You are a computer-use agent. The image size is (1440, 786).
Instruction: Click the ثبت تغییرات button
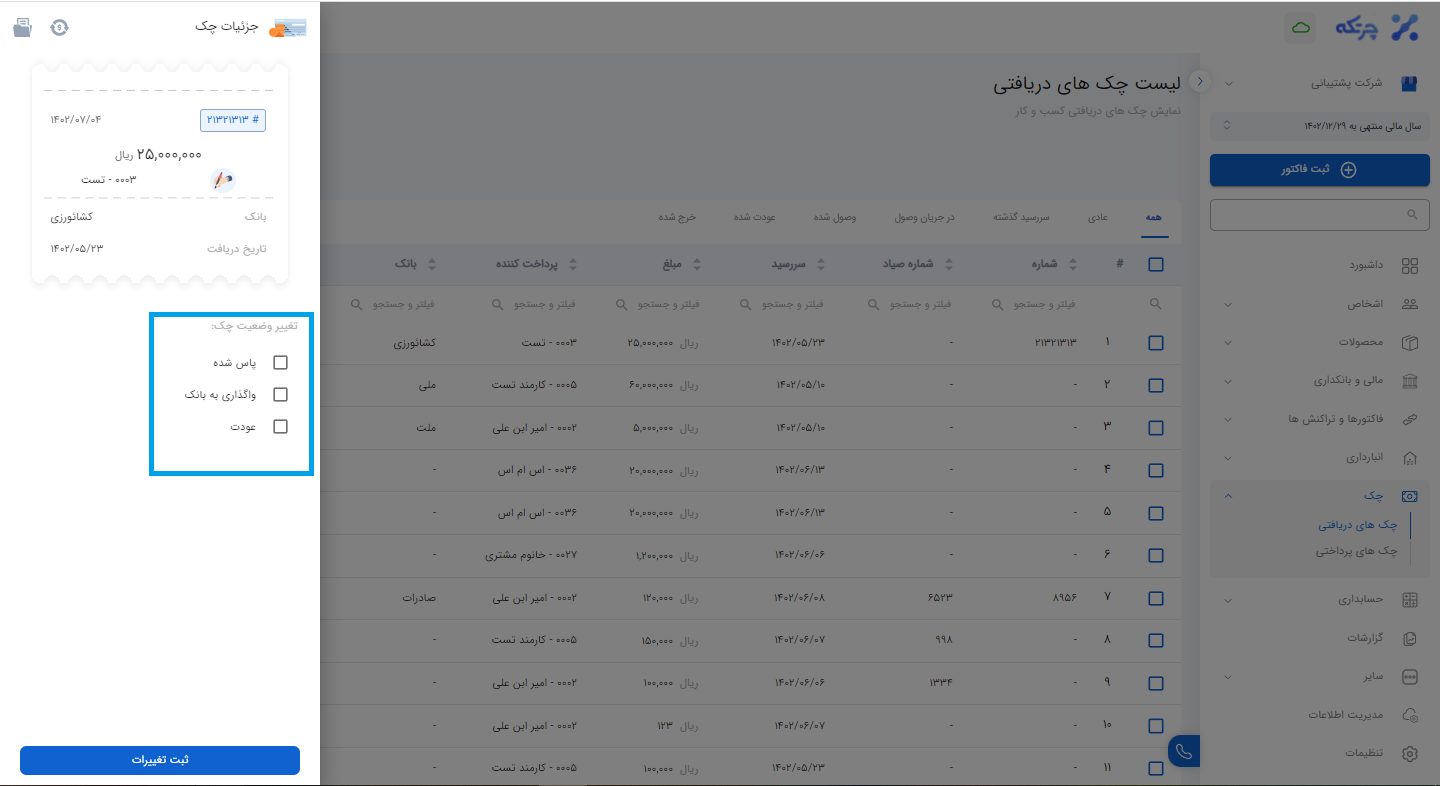(160, 760)
